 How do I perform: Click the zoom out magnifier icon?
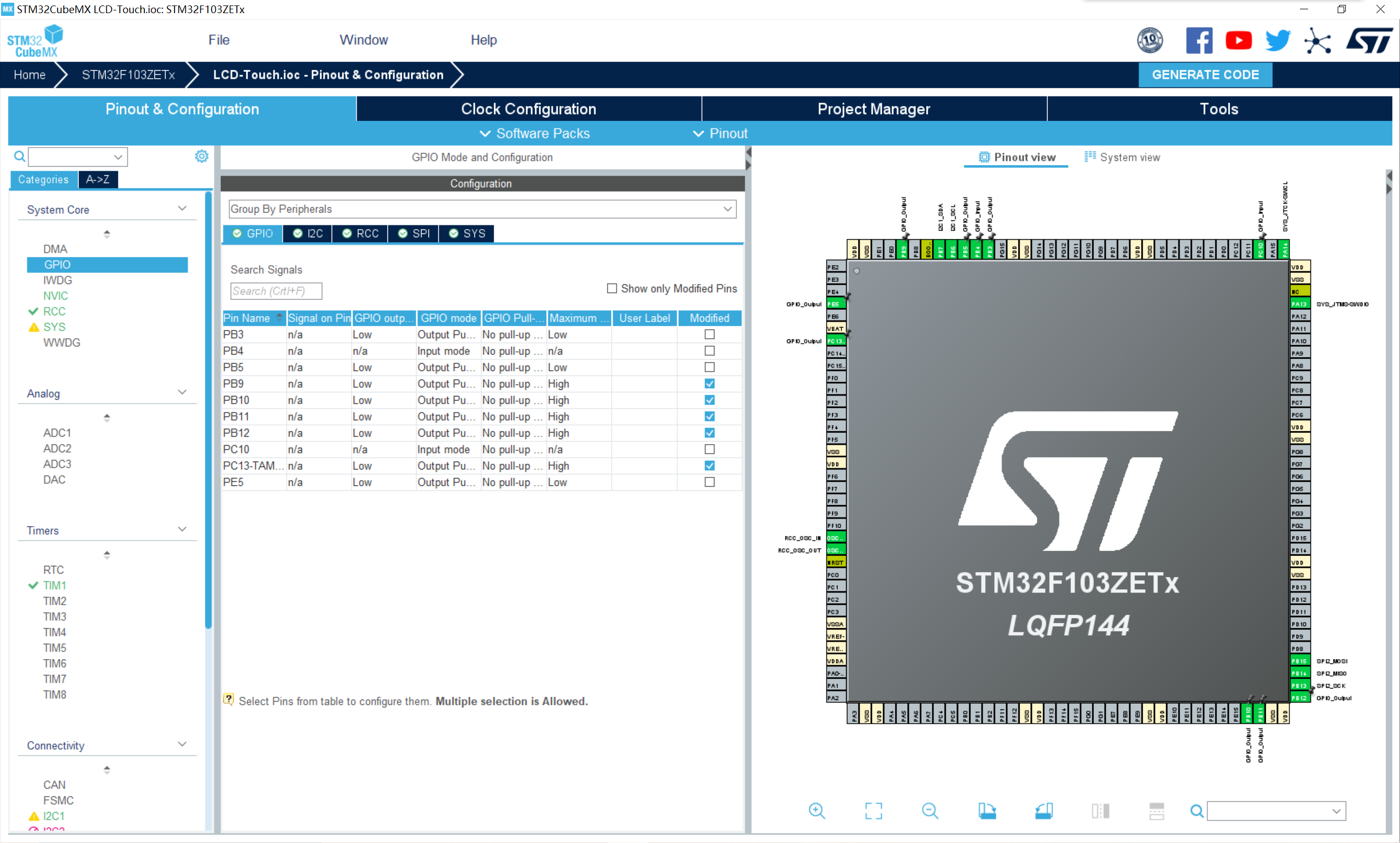[929, 811]
